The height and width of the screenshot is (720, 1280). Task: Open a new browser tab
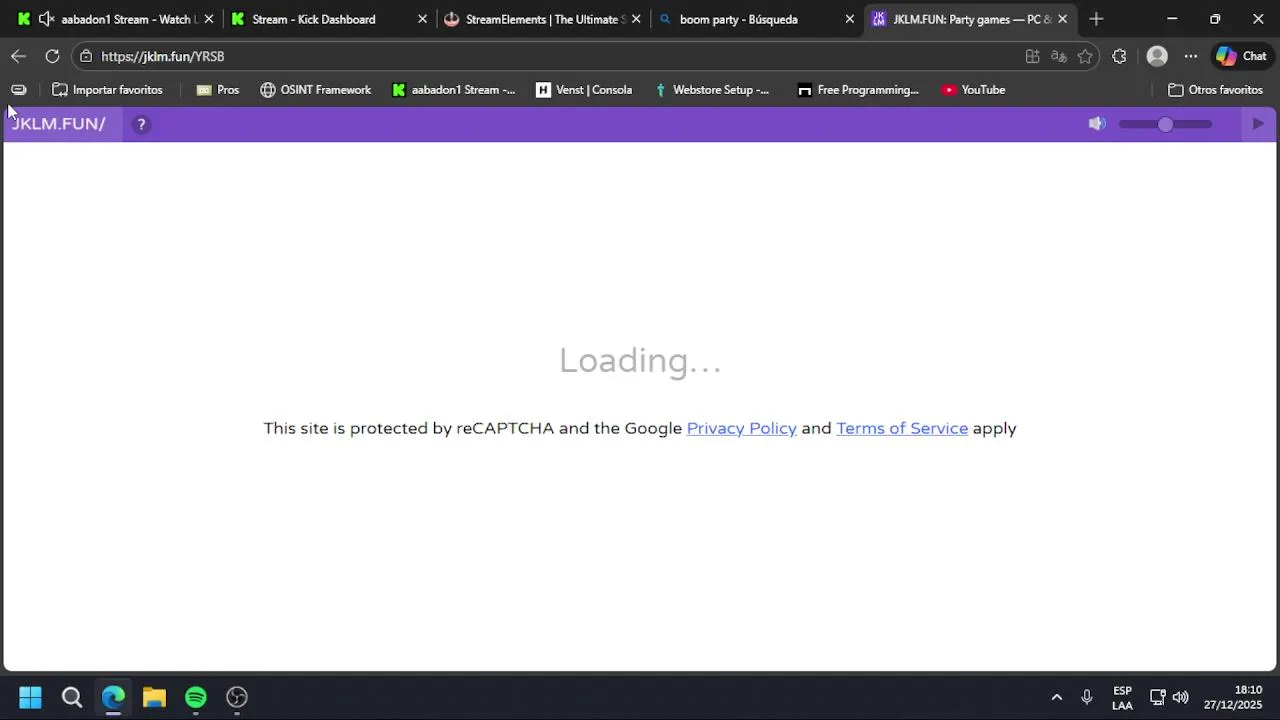pos(1096,19)
